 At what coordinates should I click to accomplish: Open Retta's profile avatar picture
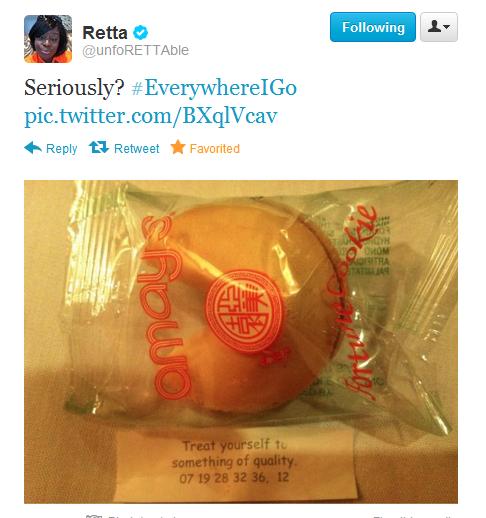coord(48,39)
